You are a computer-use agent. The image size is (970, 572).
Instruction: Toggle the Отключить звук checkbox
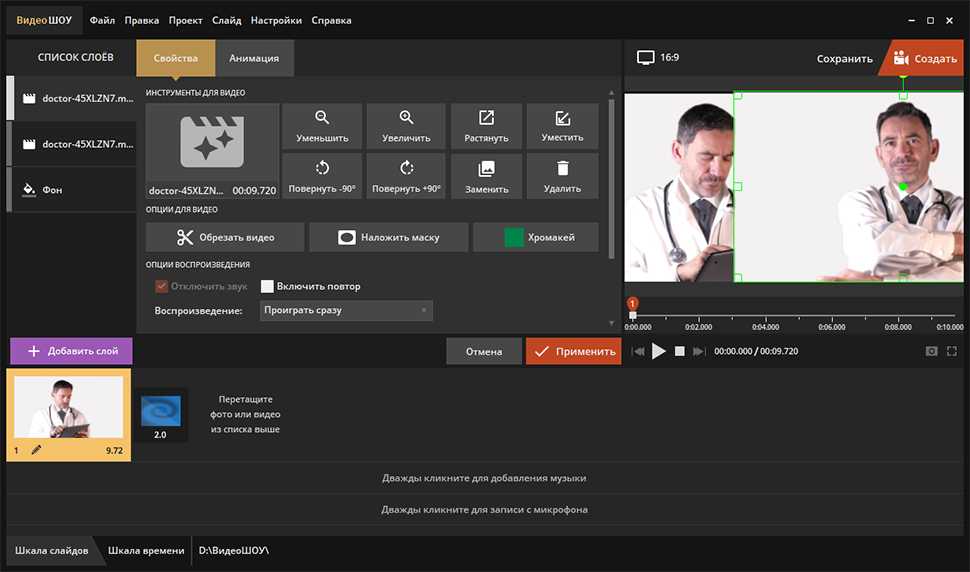(x=160, y=286)
